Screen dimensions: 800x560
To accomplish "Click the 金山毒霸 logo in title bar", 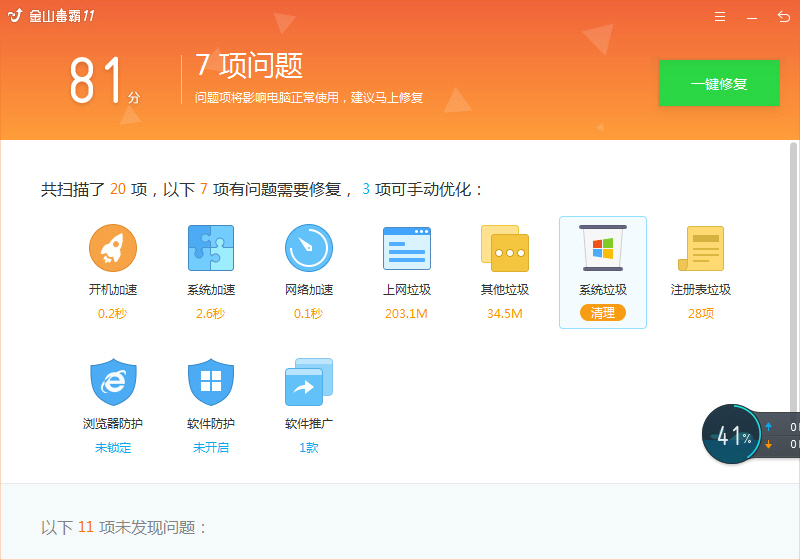I will 50,16.
